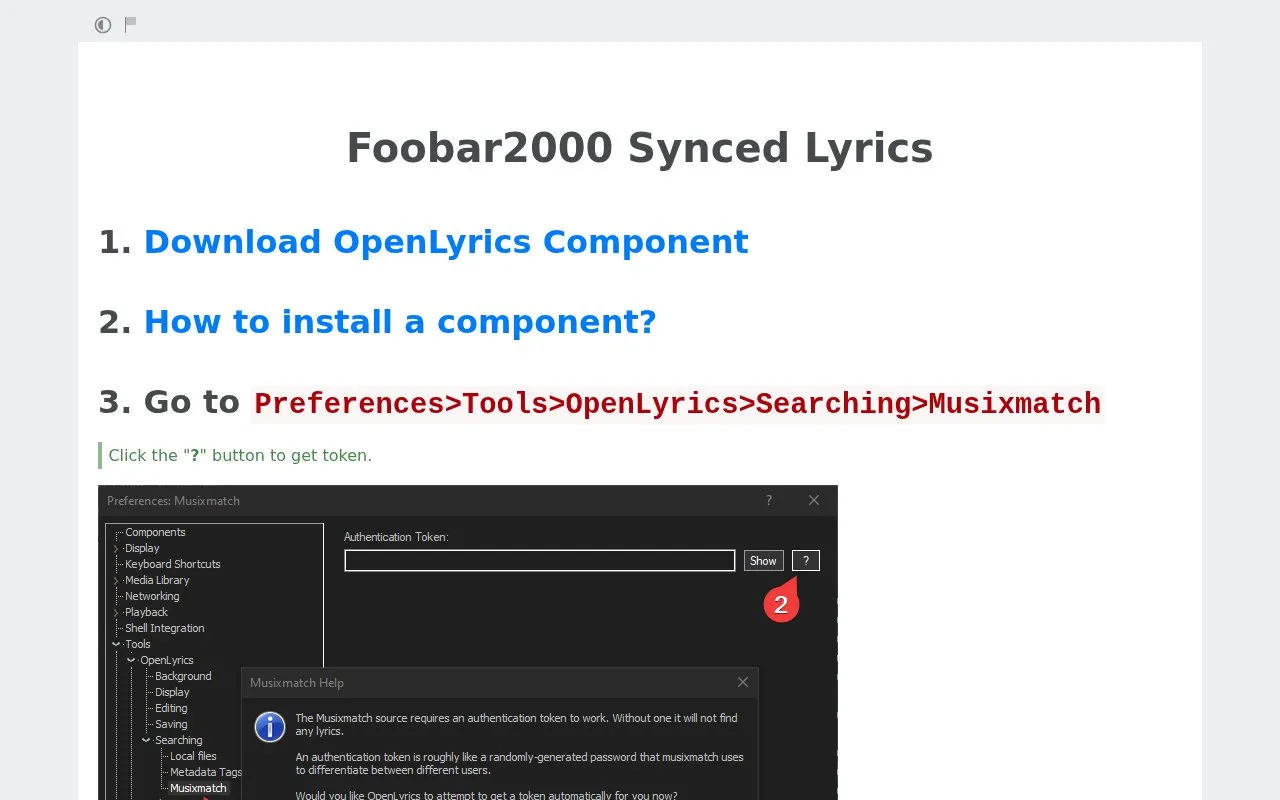The height and width of the screenshot is (800, 1280).
Task: Collapse the OpenLyrics tree node
Action: tap(131, 660)
